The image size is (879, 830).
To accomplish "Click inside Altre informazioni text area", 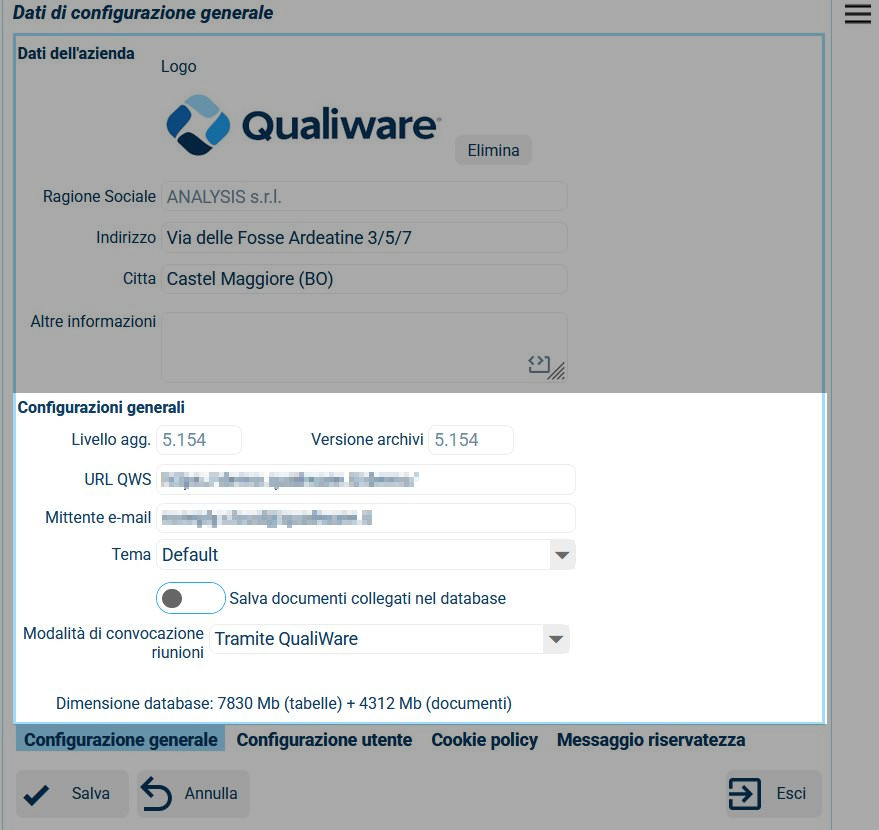I will tap(364, 347).
